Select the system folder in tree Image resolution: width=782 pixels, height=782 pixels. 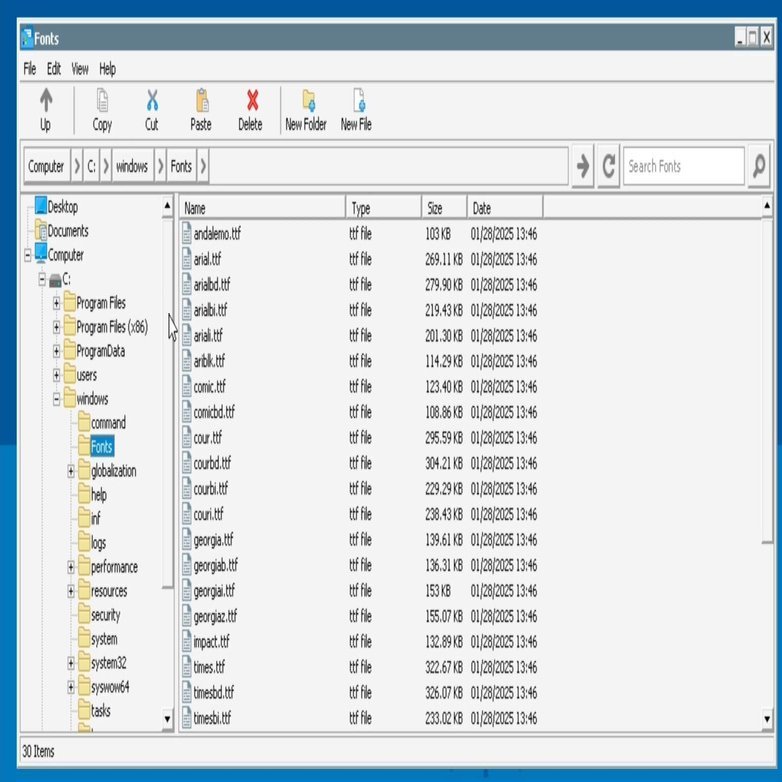[x=104, y=638]
